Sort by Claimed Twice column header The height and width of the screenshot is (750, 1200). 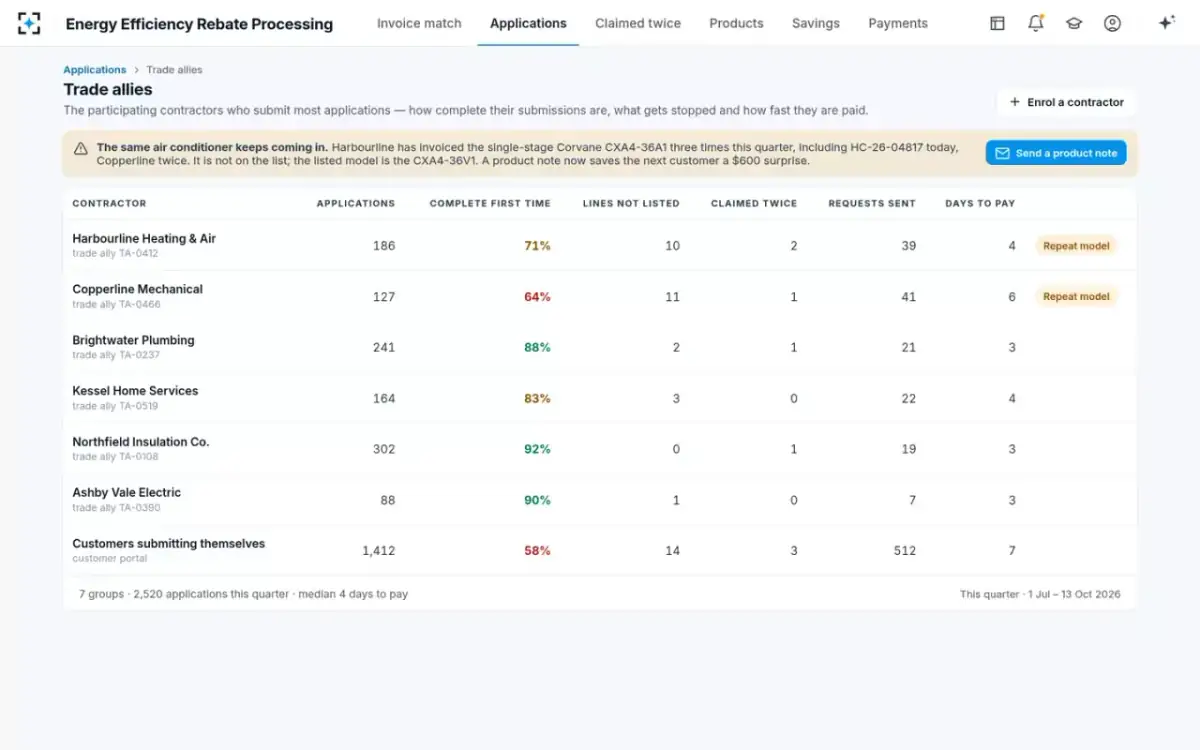(x=754, y=204)
